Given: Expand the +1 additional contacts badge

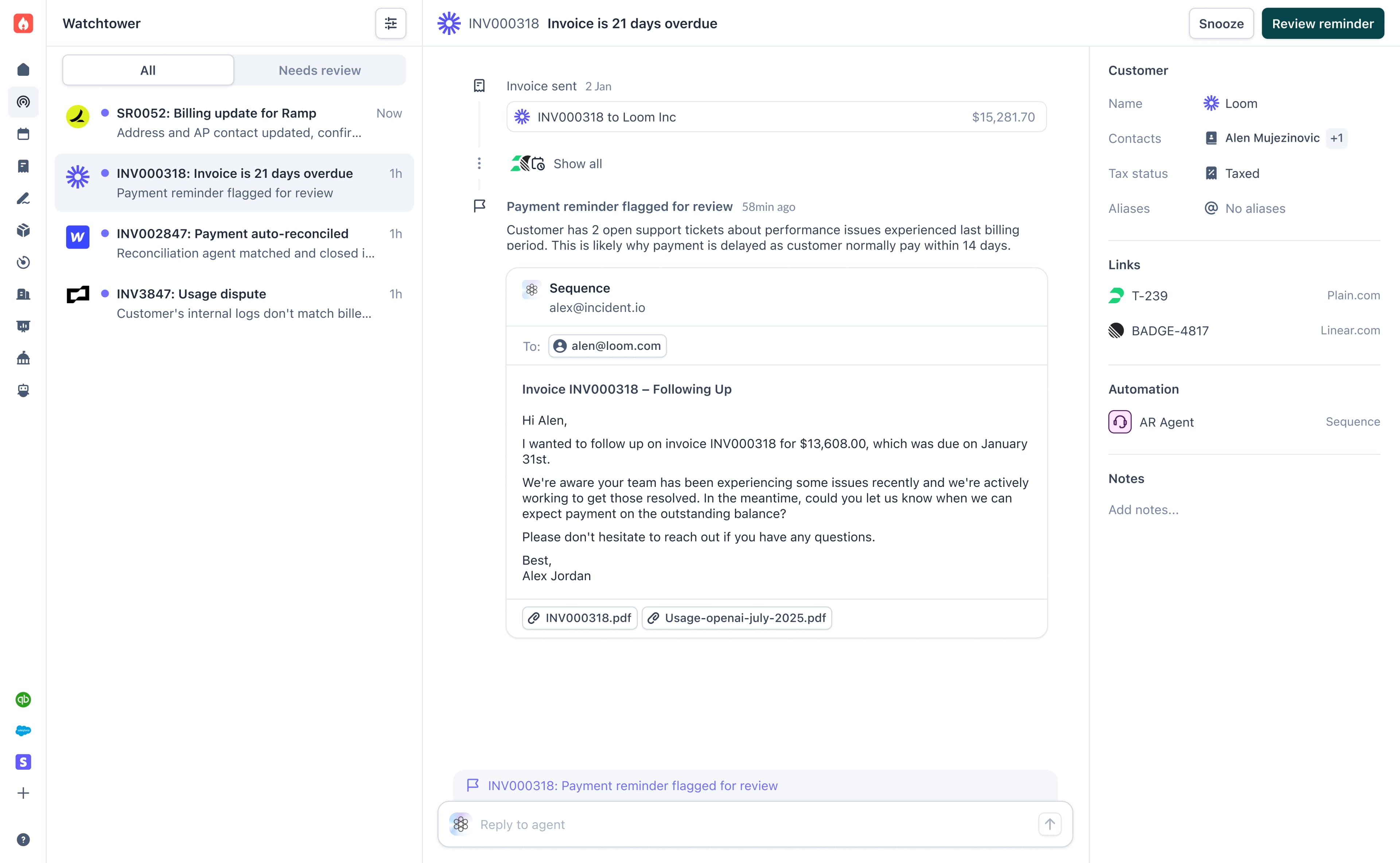Looking at the screenshot, I should tap(1336, 138).
